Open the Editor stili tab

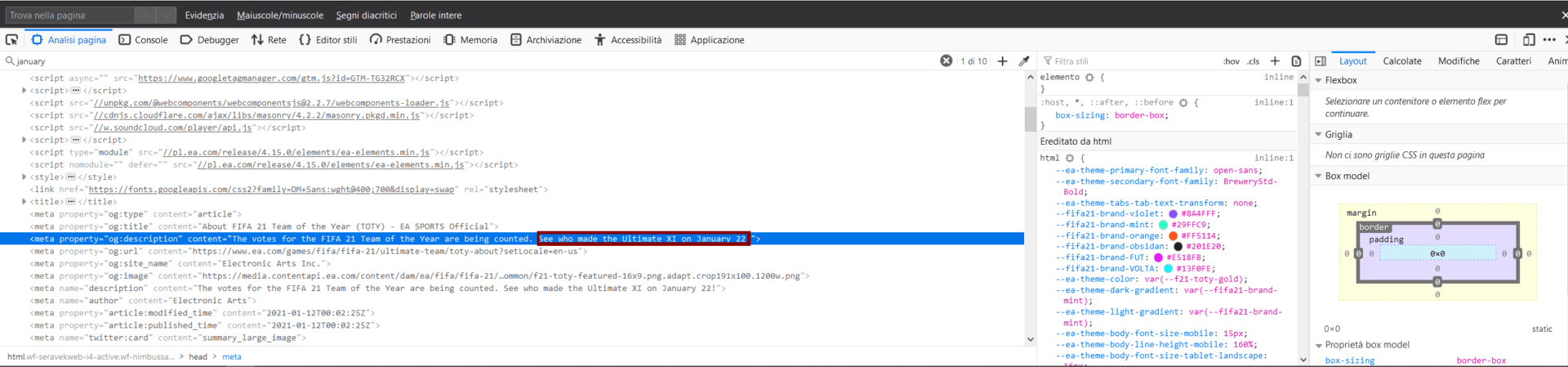(x=328, y=39)
